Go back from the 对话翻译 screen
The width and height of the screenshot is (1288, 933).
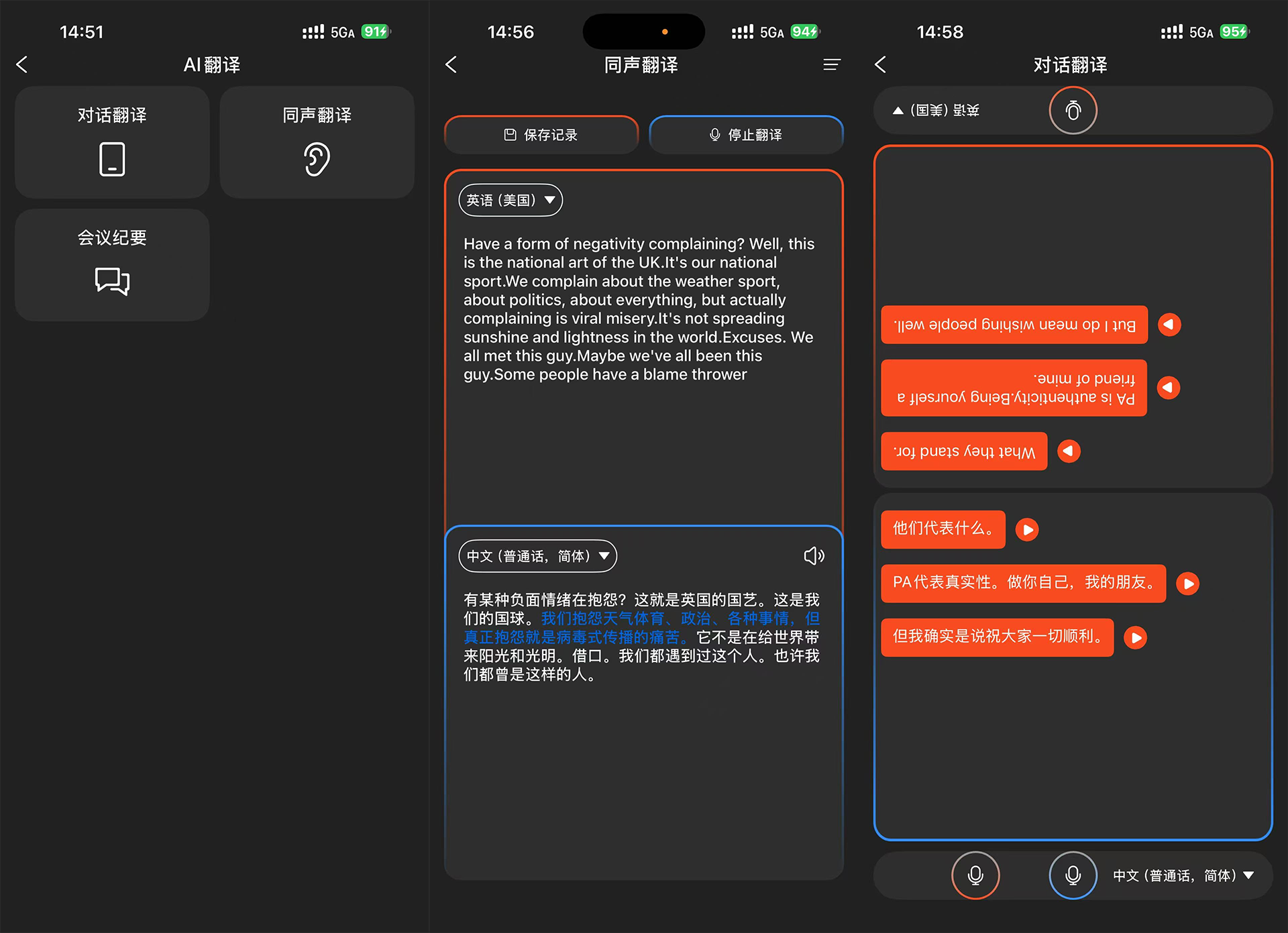(x=881, y=64)
